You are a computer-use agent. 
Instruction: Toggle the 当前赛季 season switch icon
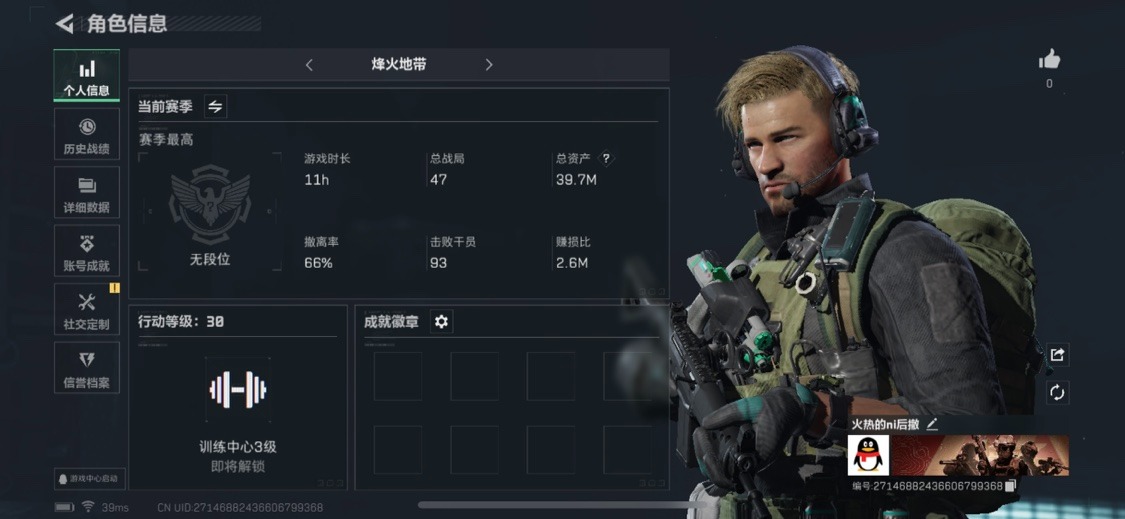pyautogui.click(x=215, y=106)
